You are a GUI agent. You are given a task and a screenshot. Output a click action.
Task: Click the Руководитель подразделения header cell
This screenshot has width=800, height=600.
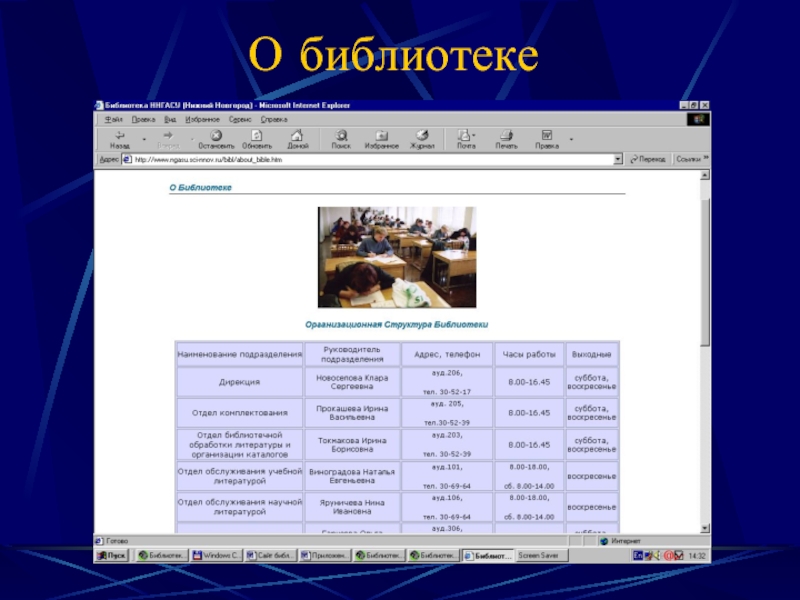(x=352, y=354)
